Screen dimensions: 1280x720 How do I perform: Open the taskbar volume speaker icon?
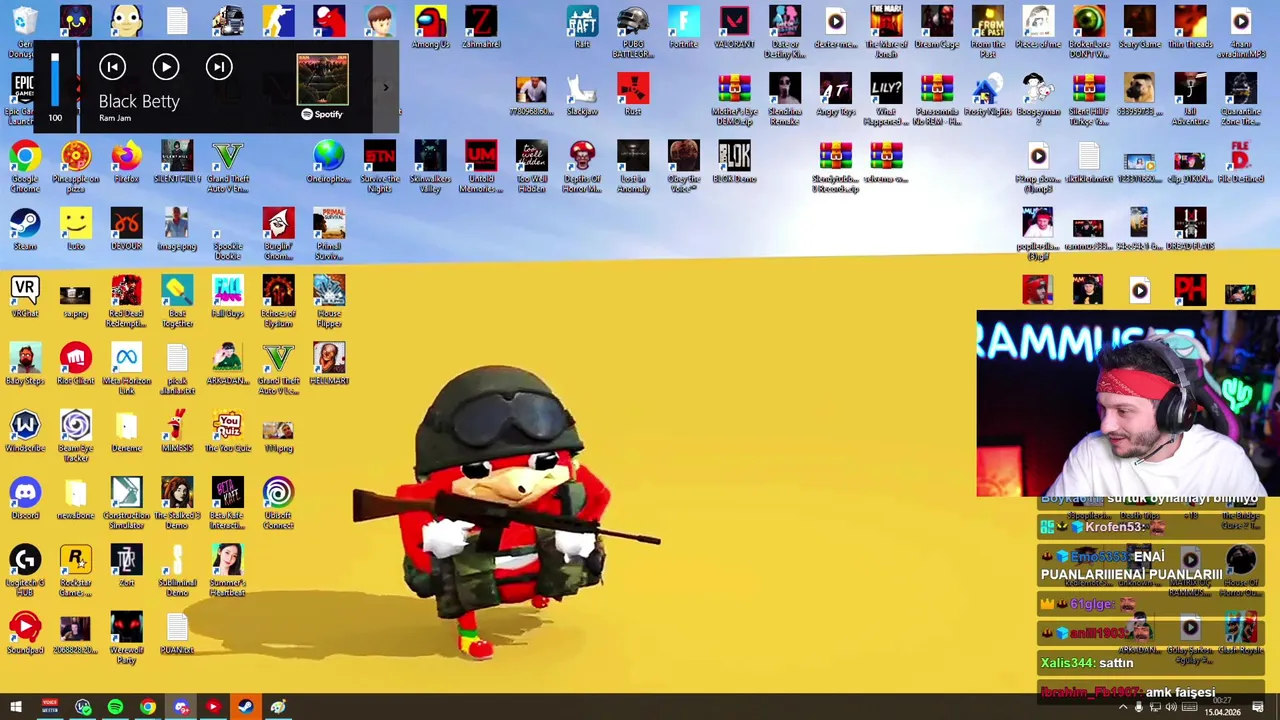click(1171, 707)
